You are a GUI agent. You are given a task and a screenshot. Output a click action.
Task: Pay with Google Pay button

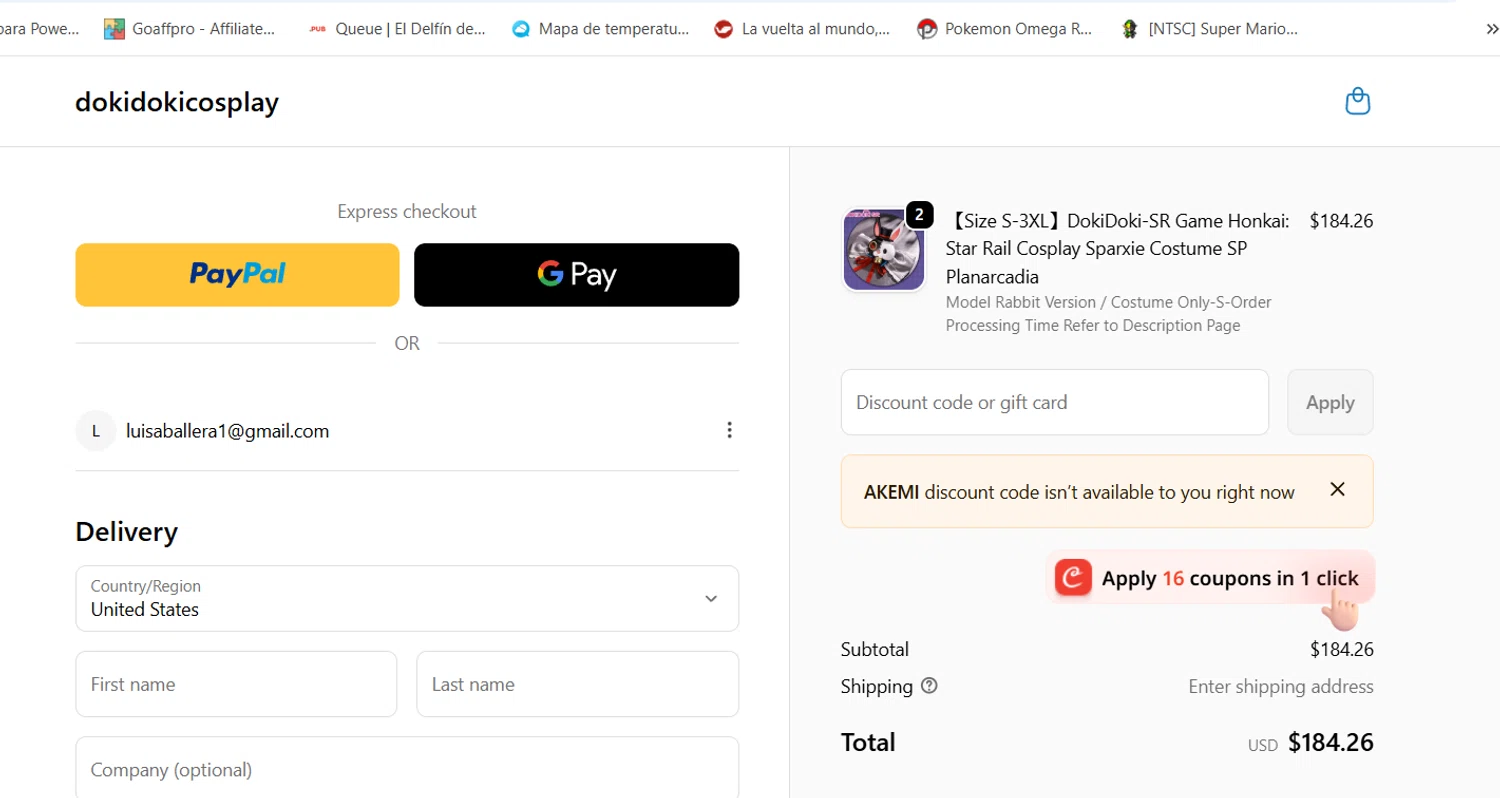576,274
